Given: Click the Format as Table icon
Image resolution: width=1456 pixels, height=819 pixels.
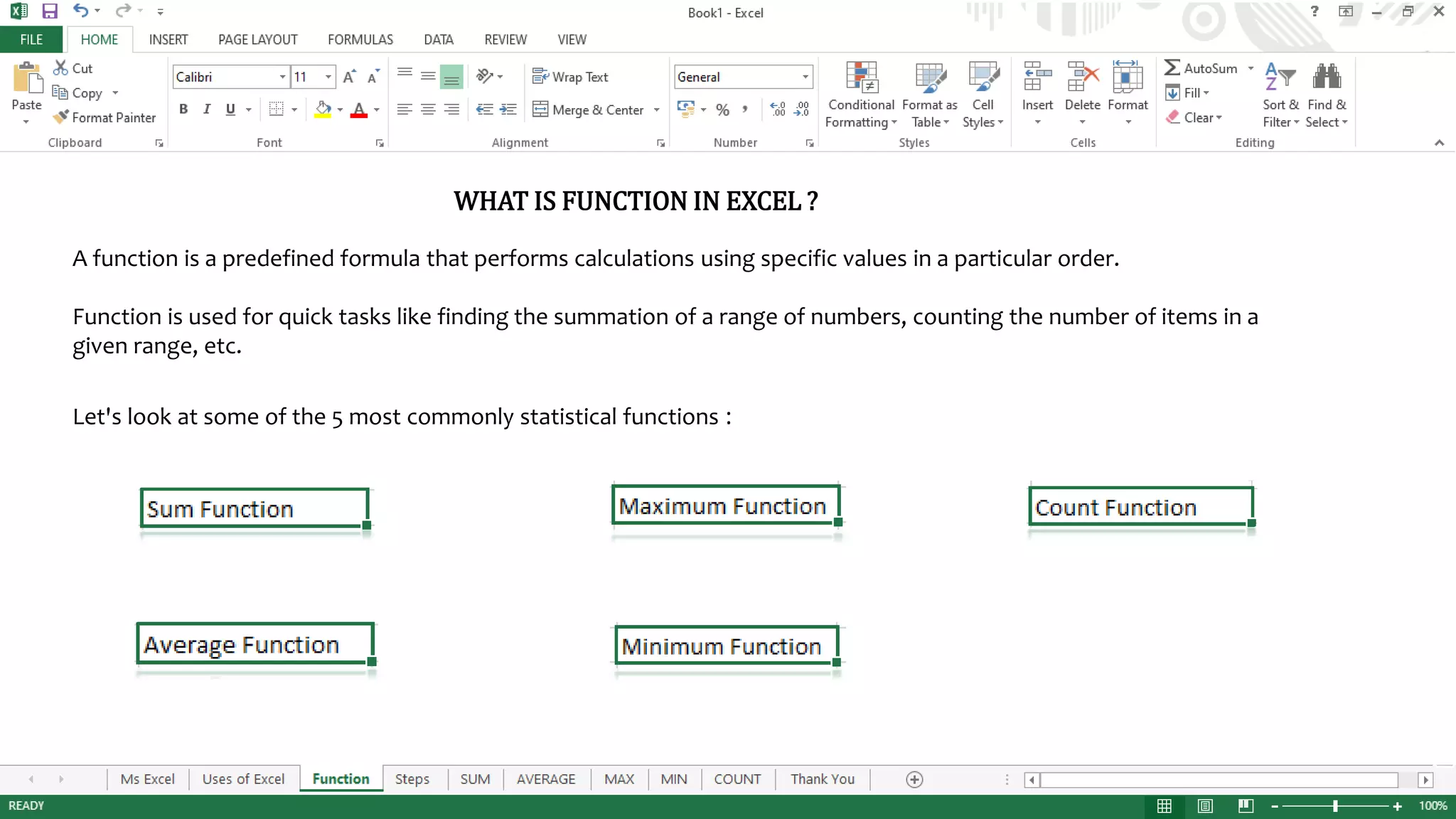Looking at the screenshot, I should 930,78.
